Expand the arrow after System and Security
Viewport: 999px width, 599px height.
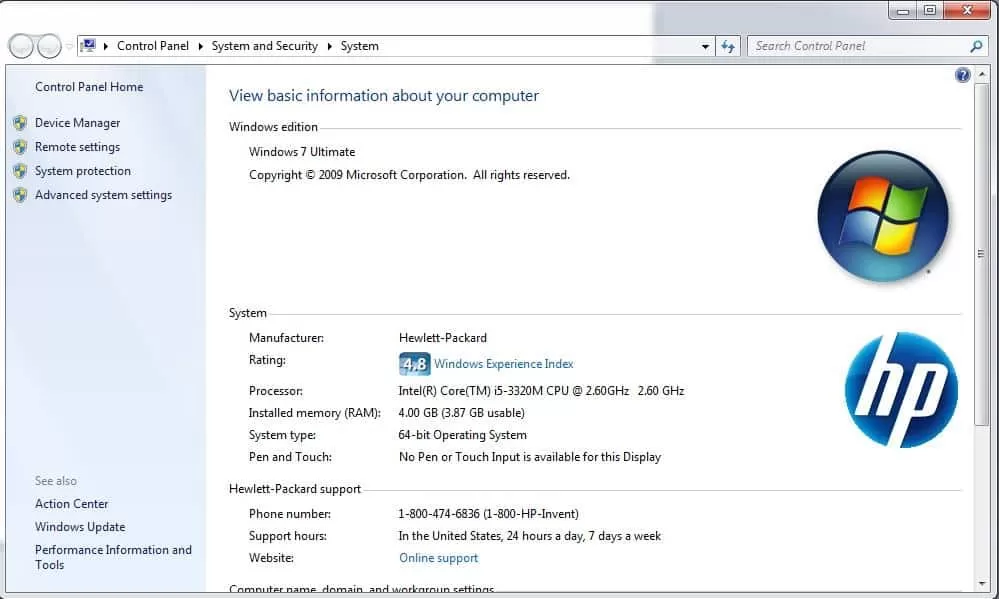329,46
